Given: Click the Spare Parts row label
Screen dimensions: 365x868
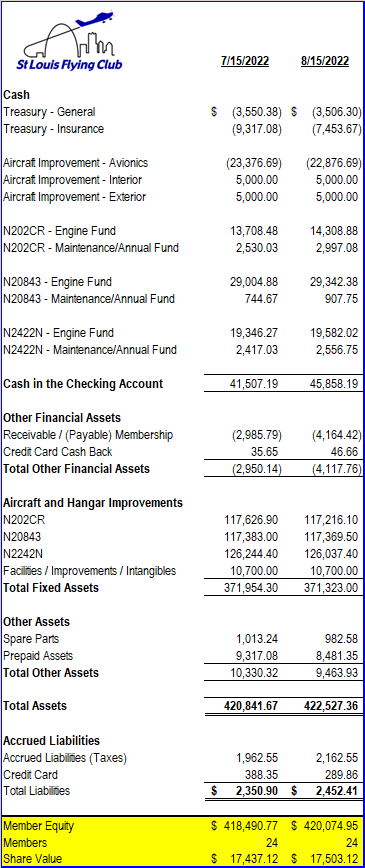Looking at the screenshot, I should point(30,639).
